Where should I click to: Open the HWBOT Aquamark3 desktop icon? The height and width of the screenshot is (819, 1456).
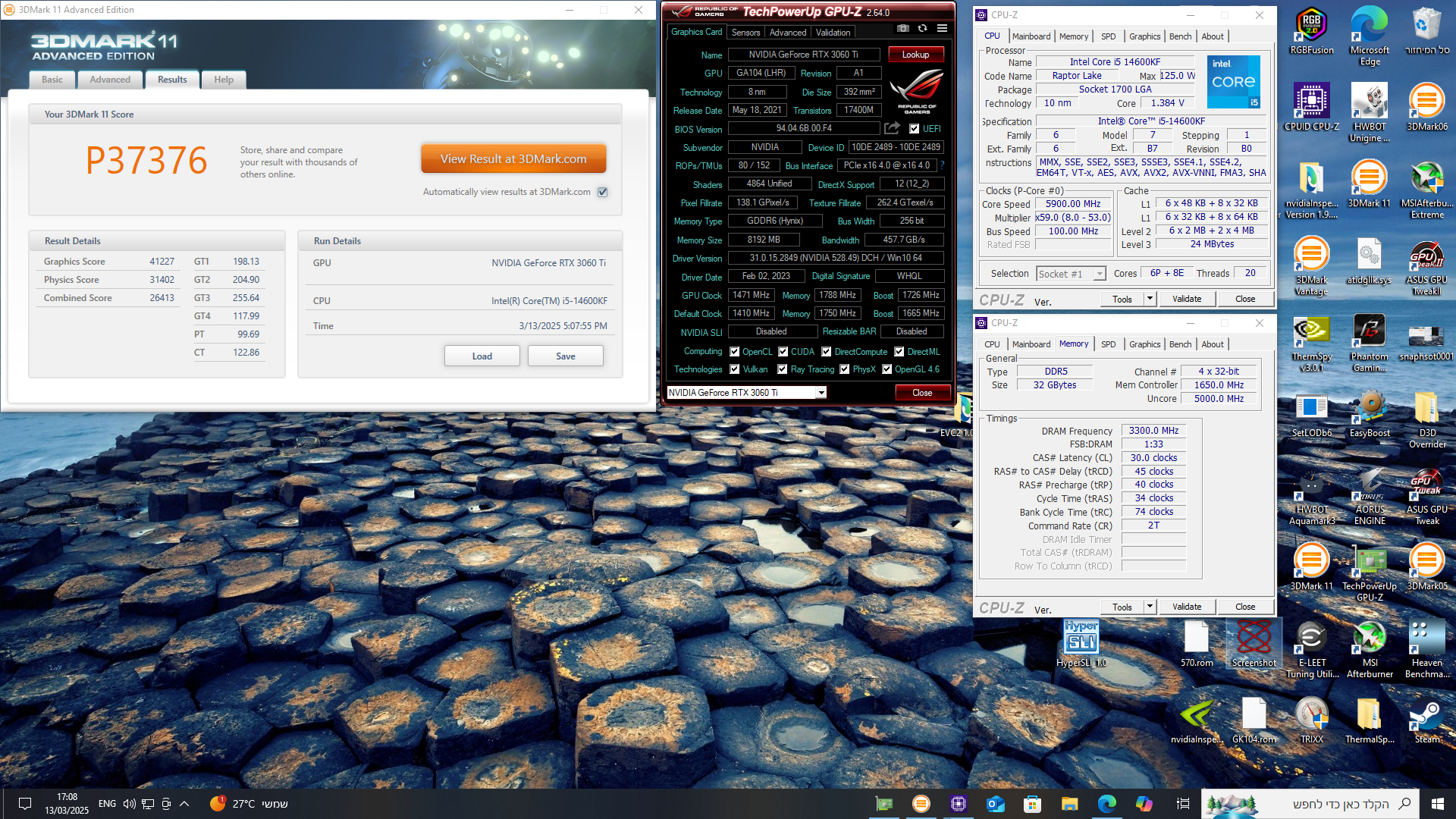coord(1312,496)
